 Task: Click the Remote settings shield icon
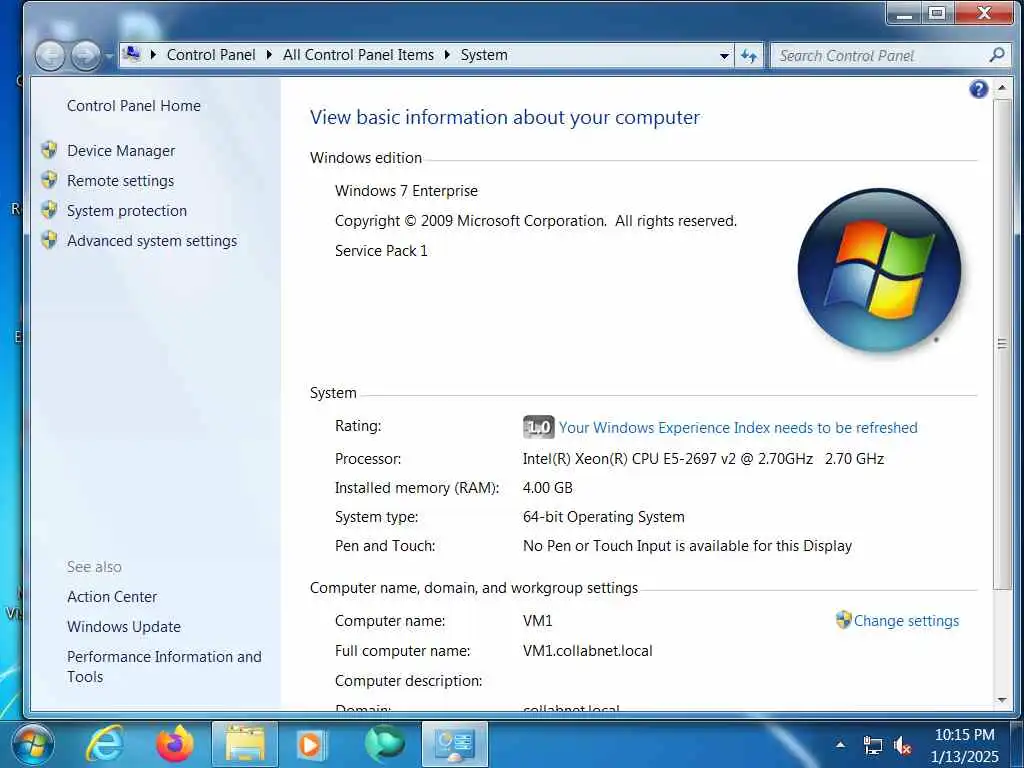point(49,180)
